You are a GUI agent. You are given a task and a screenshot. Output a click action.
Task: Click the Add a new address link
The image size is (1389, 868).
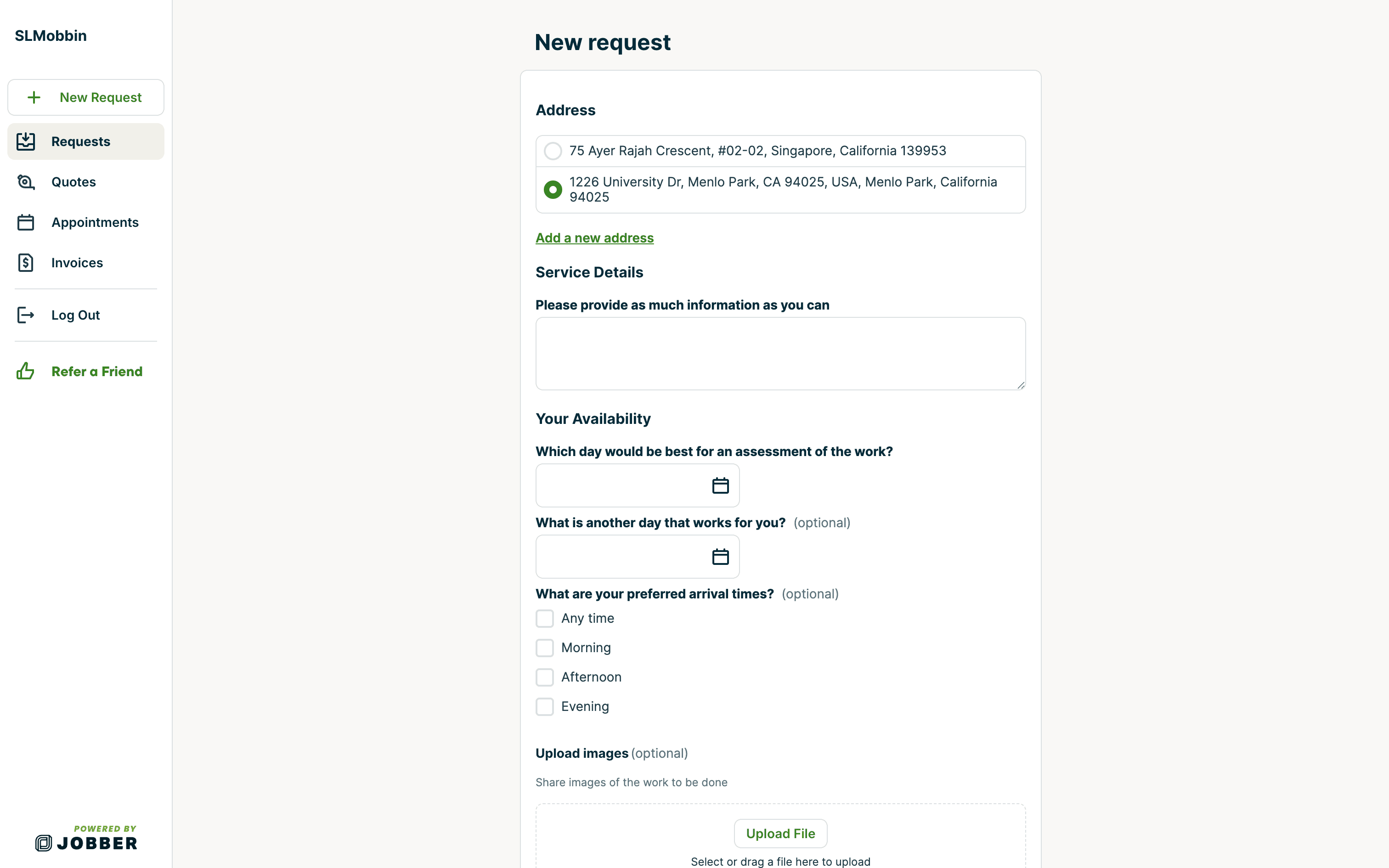pos(594,238)
